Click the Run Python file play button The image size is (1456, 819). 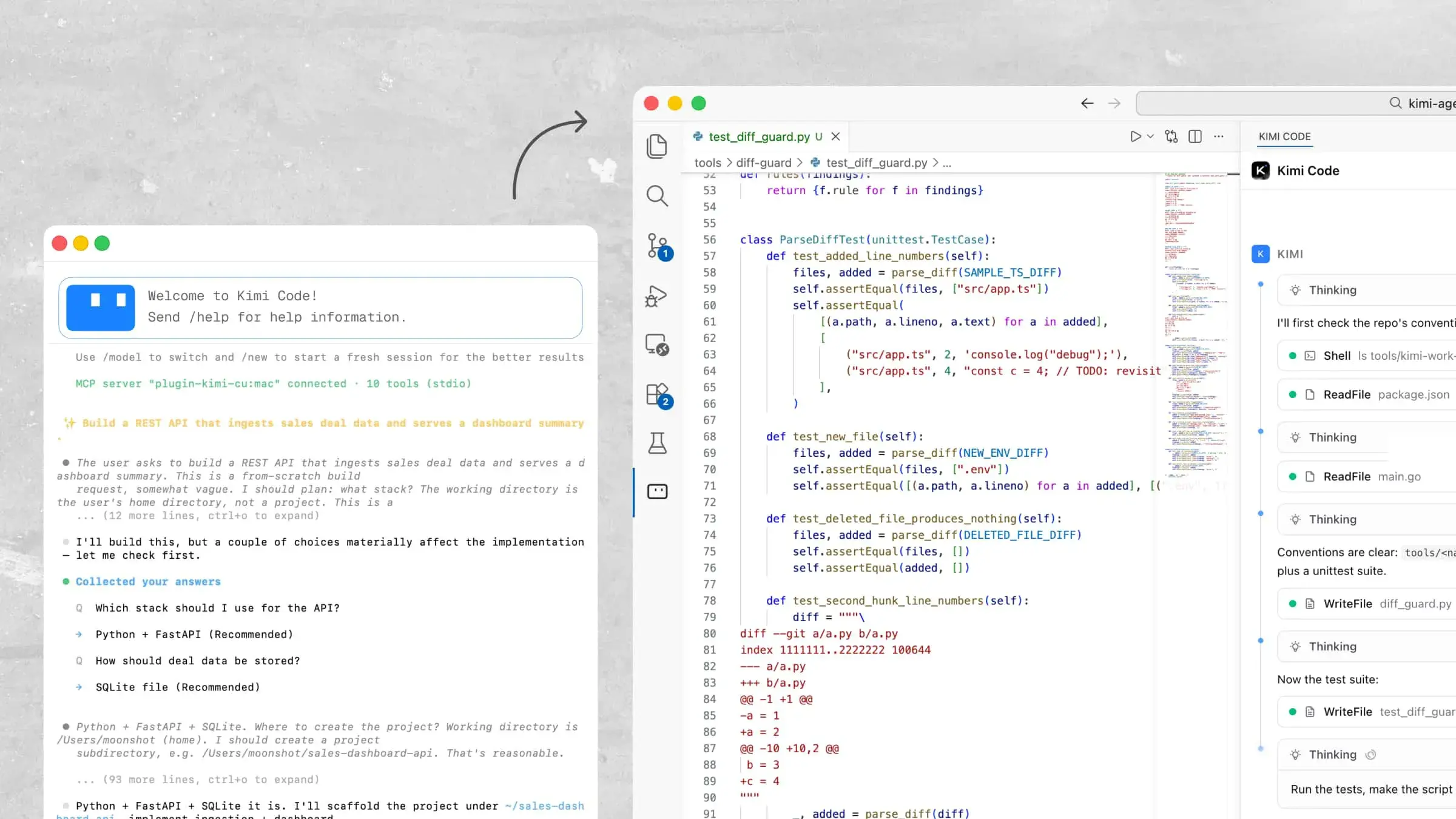tap(1135, 136)
